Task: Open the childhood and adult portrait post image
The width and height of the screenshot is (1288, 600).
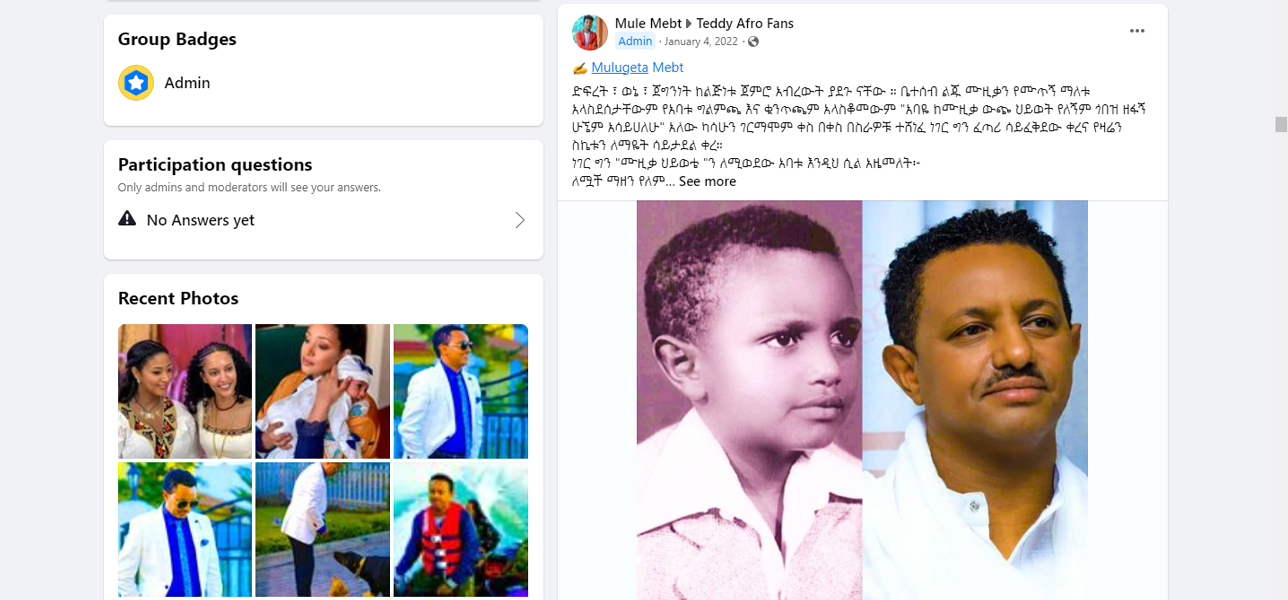Action: tap(862, 400)
